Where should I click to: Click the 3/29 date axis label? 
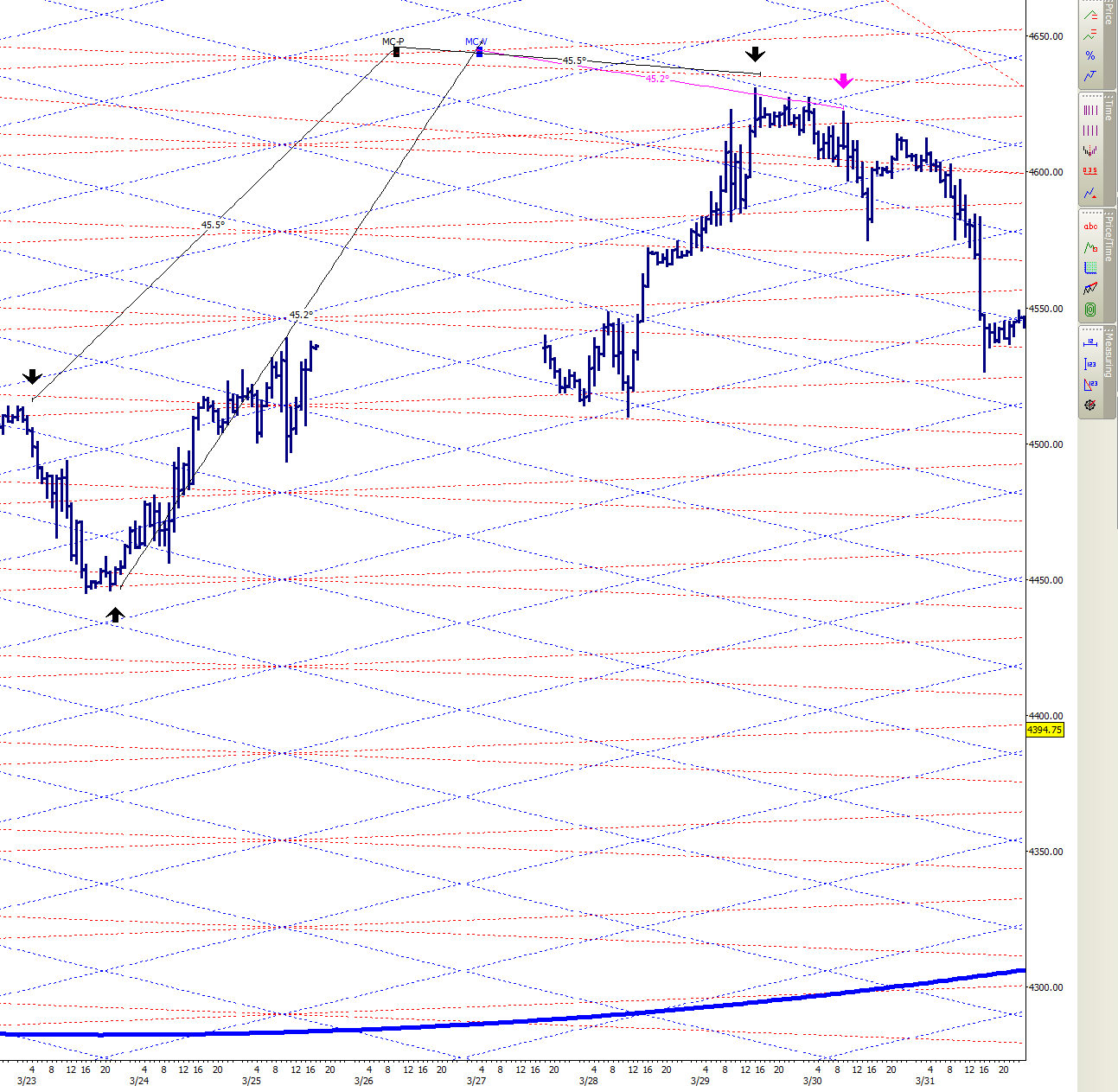click(700, 1081)
